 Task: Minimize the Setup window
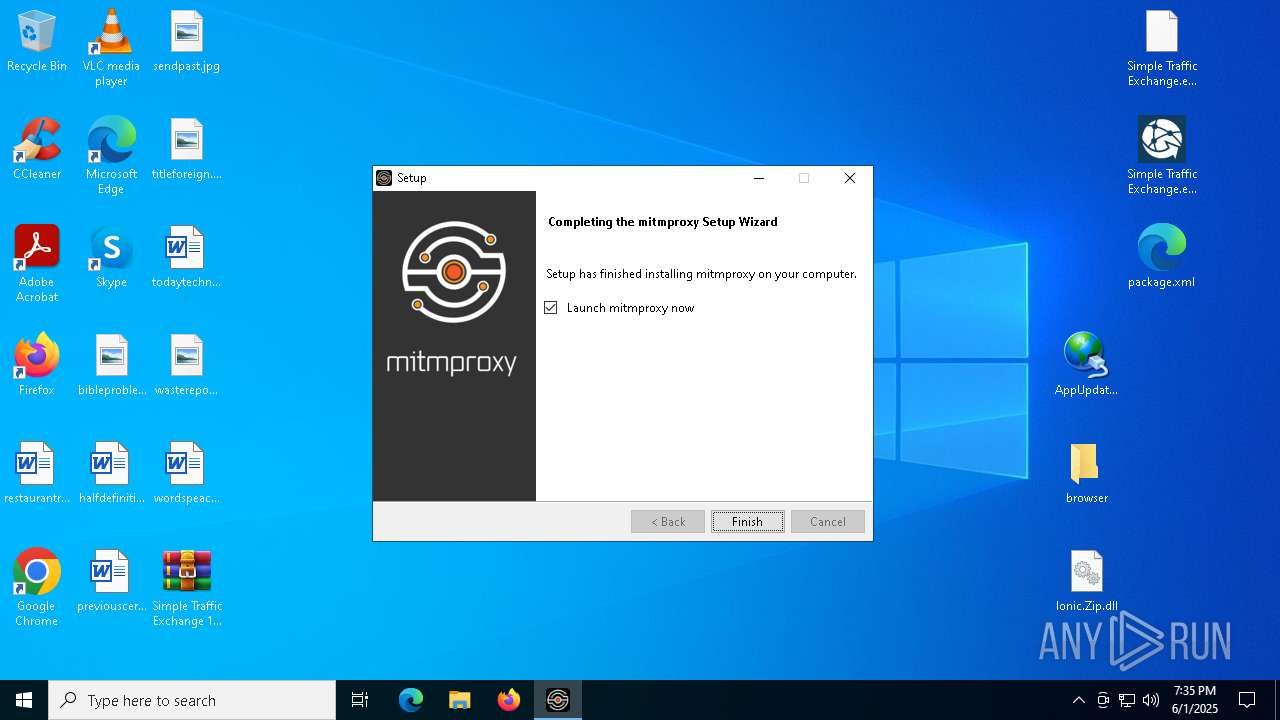click(x=759, y=178)
